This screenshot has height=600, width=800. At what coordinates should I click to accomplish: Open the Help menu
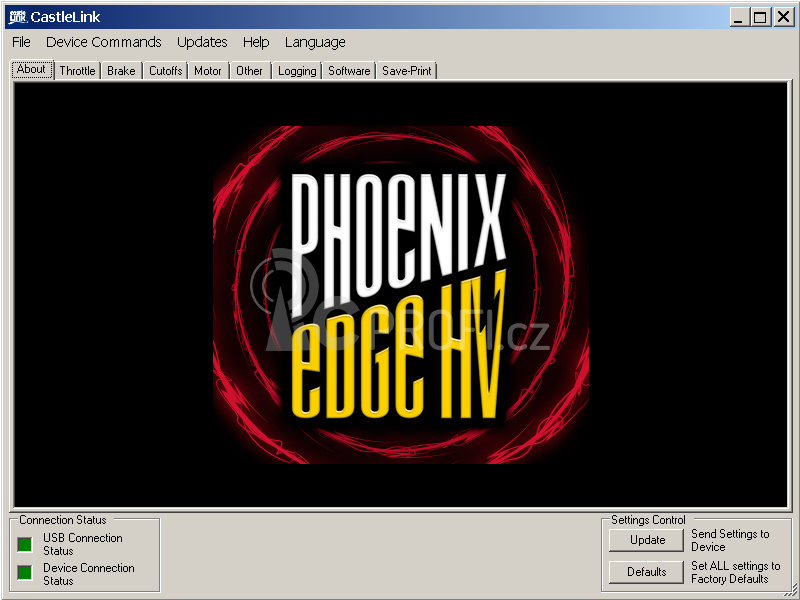coord(256,42)
